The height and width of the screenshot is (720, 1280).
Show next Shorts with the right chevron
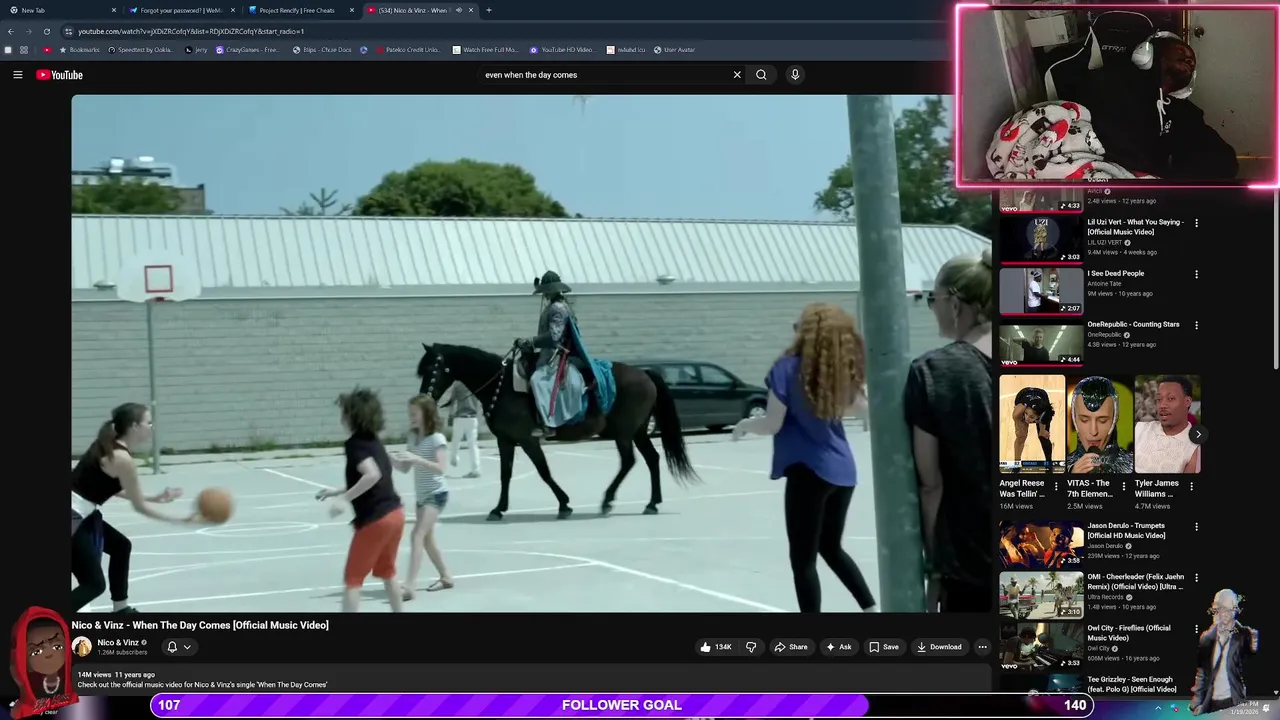(1197, 434)
